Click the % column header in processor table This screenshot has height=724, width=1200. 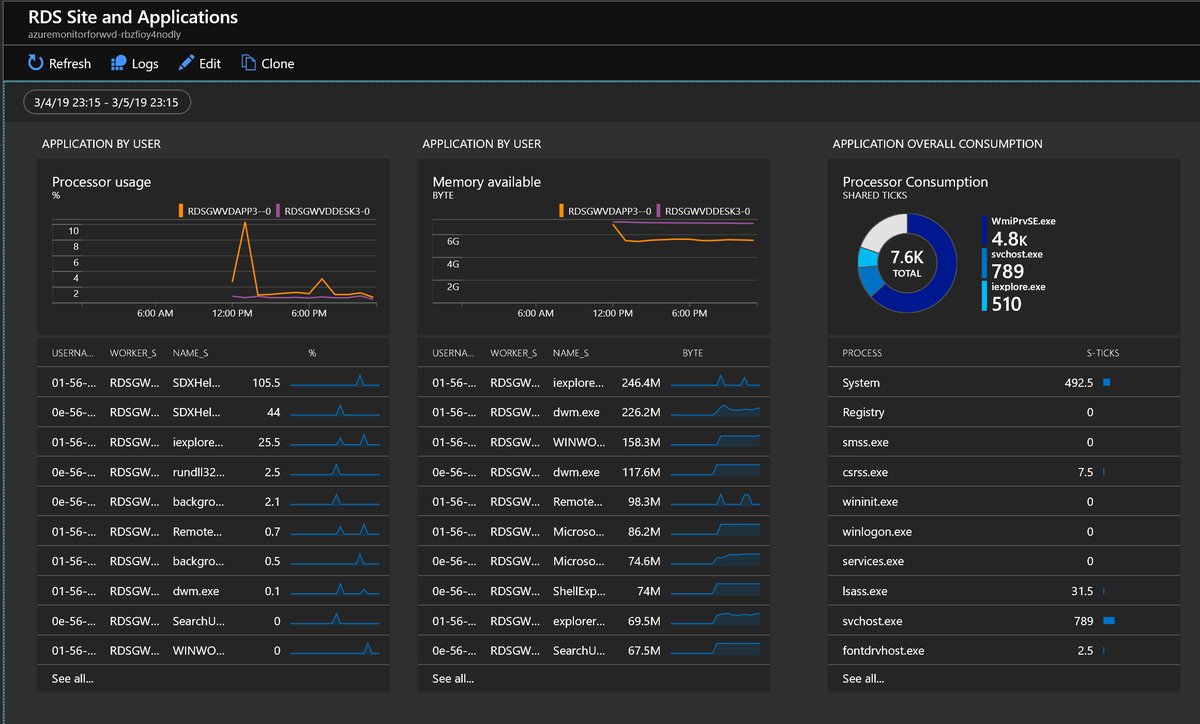(x=312, y=353)
